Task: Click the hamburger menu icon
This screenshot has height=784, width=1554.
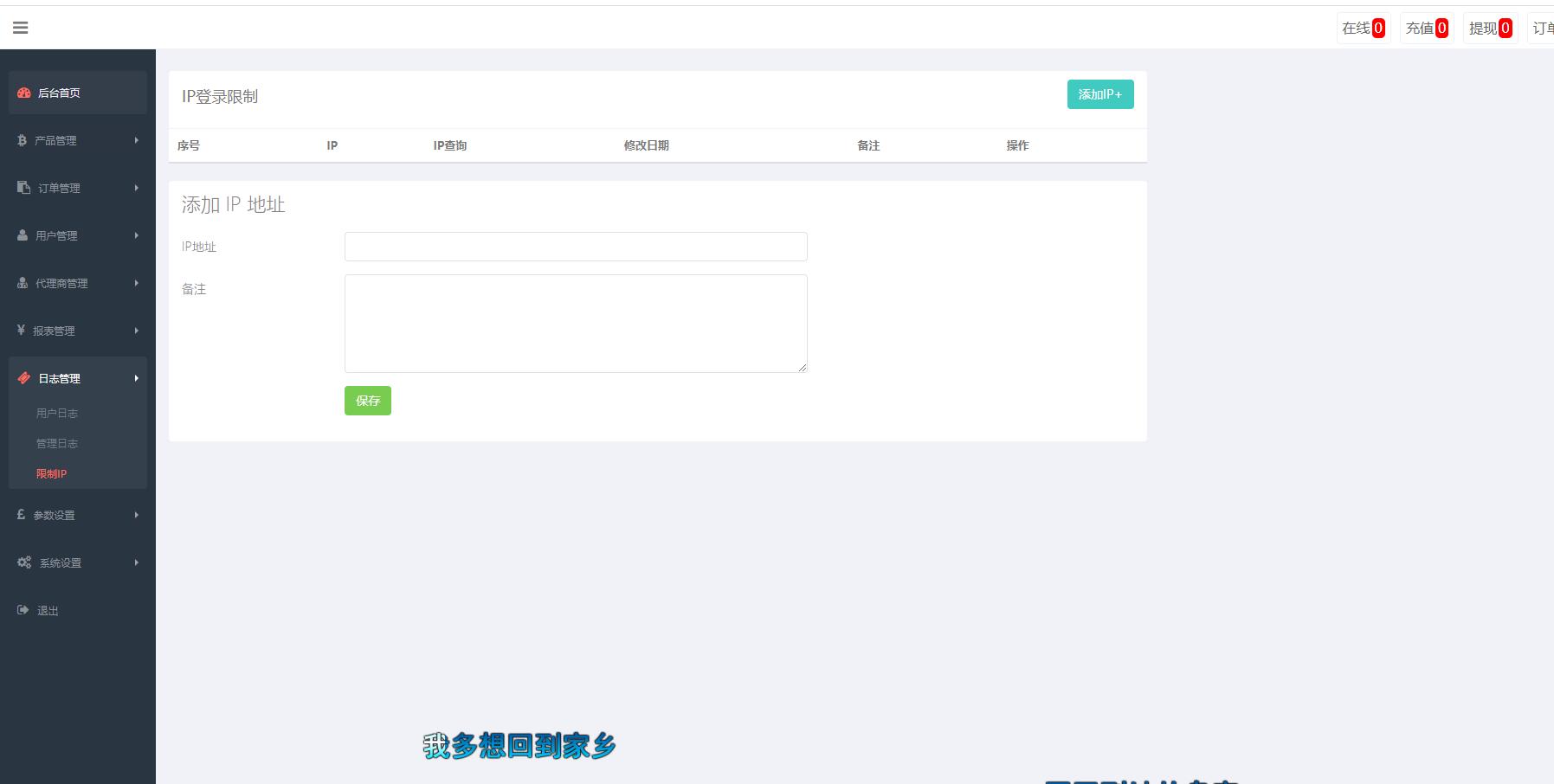Action: pos(21,28)
